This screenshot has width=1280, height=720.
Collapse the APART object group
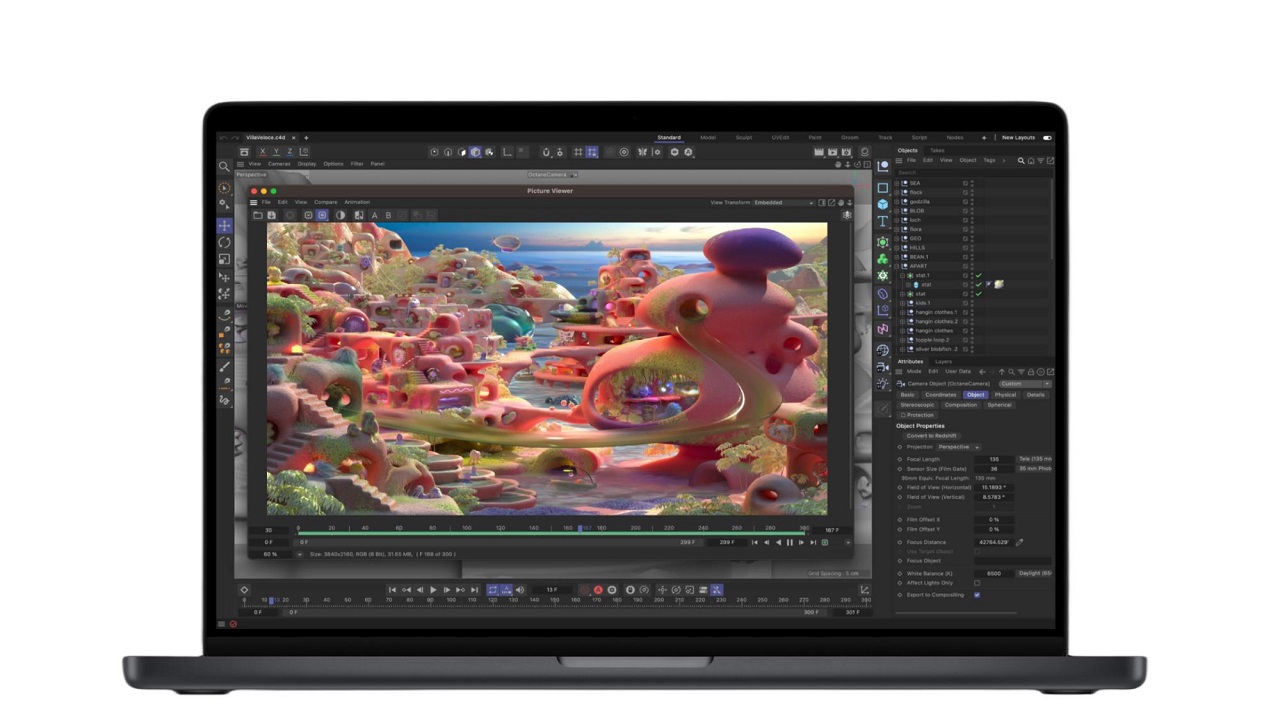click(x=899, y=266)
